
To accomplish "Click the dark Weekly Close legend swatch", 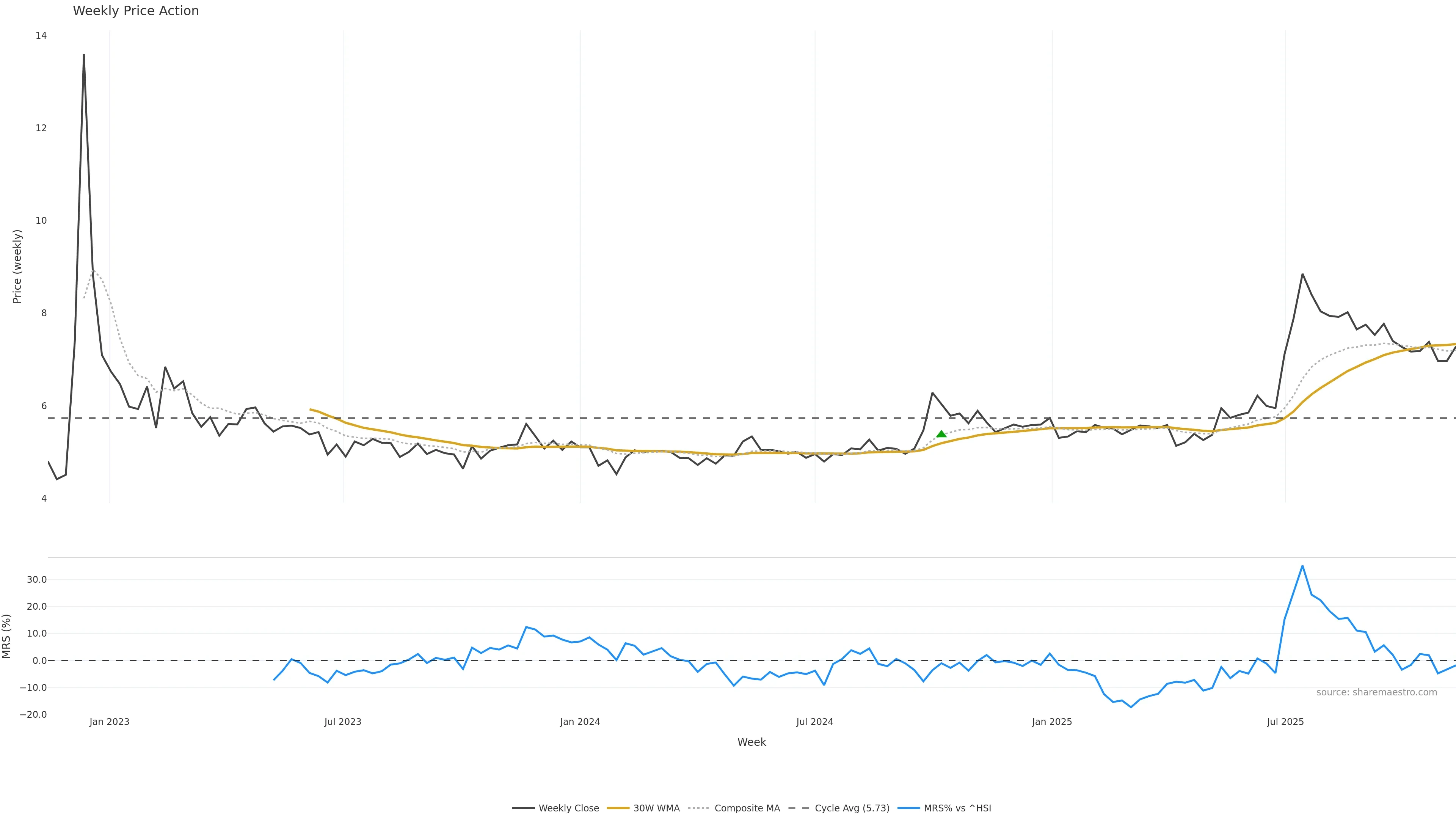I will (x=523, y=808).
